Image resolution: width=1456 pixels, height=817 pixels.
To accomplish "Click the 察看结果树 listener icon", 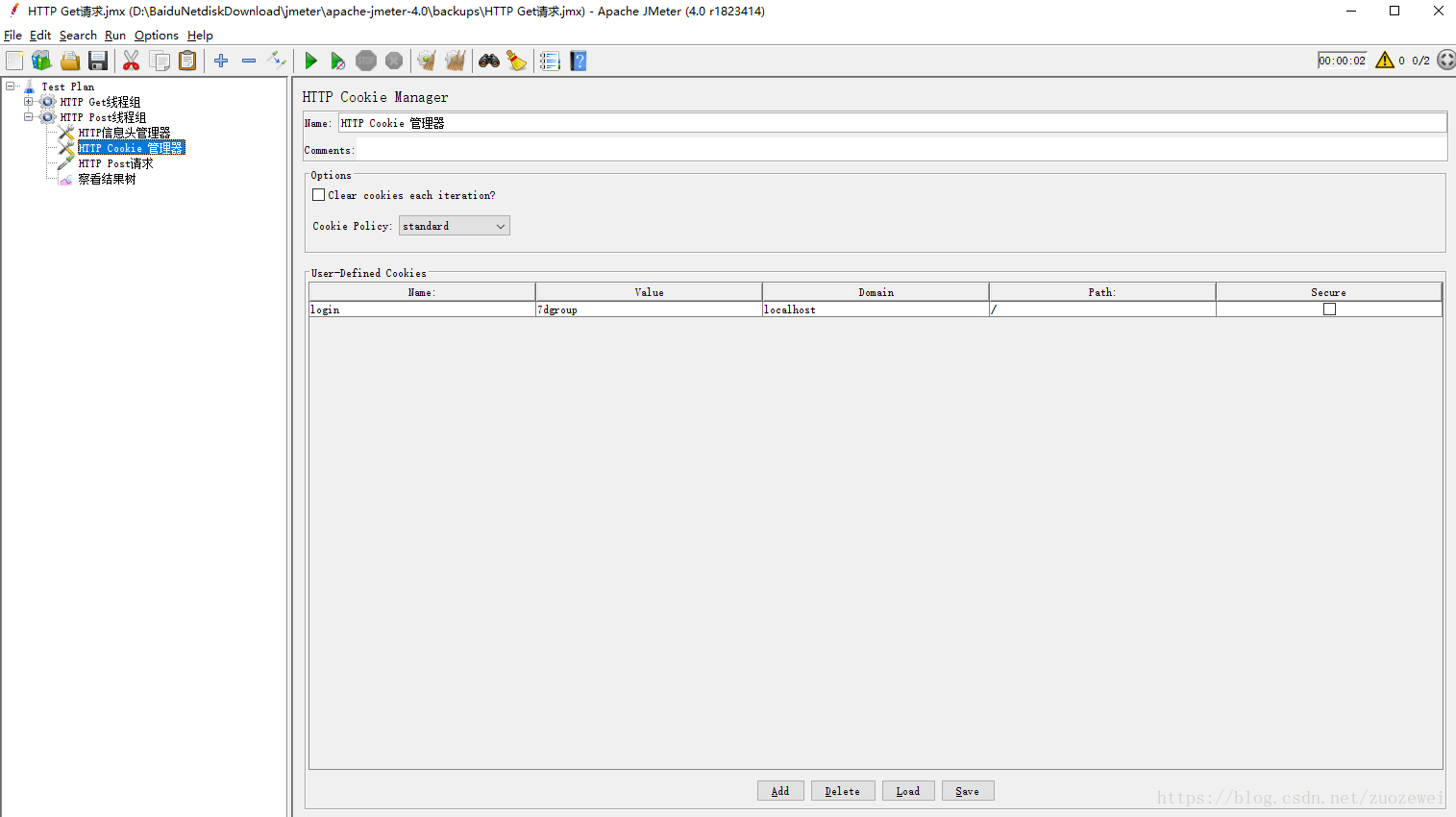I will 66,179.
